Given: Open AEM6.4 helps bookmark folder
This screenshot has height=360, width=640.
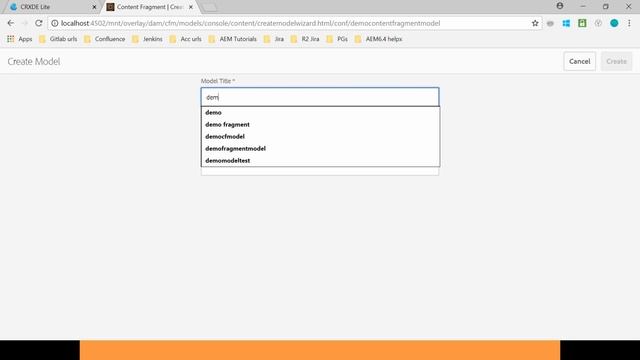Looking at the screenshot, I should tap(378, 39).
